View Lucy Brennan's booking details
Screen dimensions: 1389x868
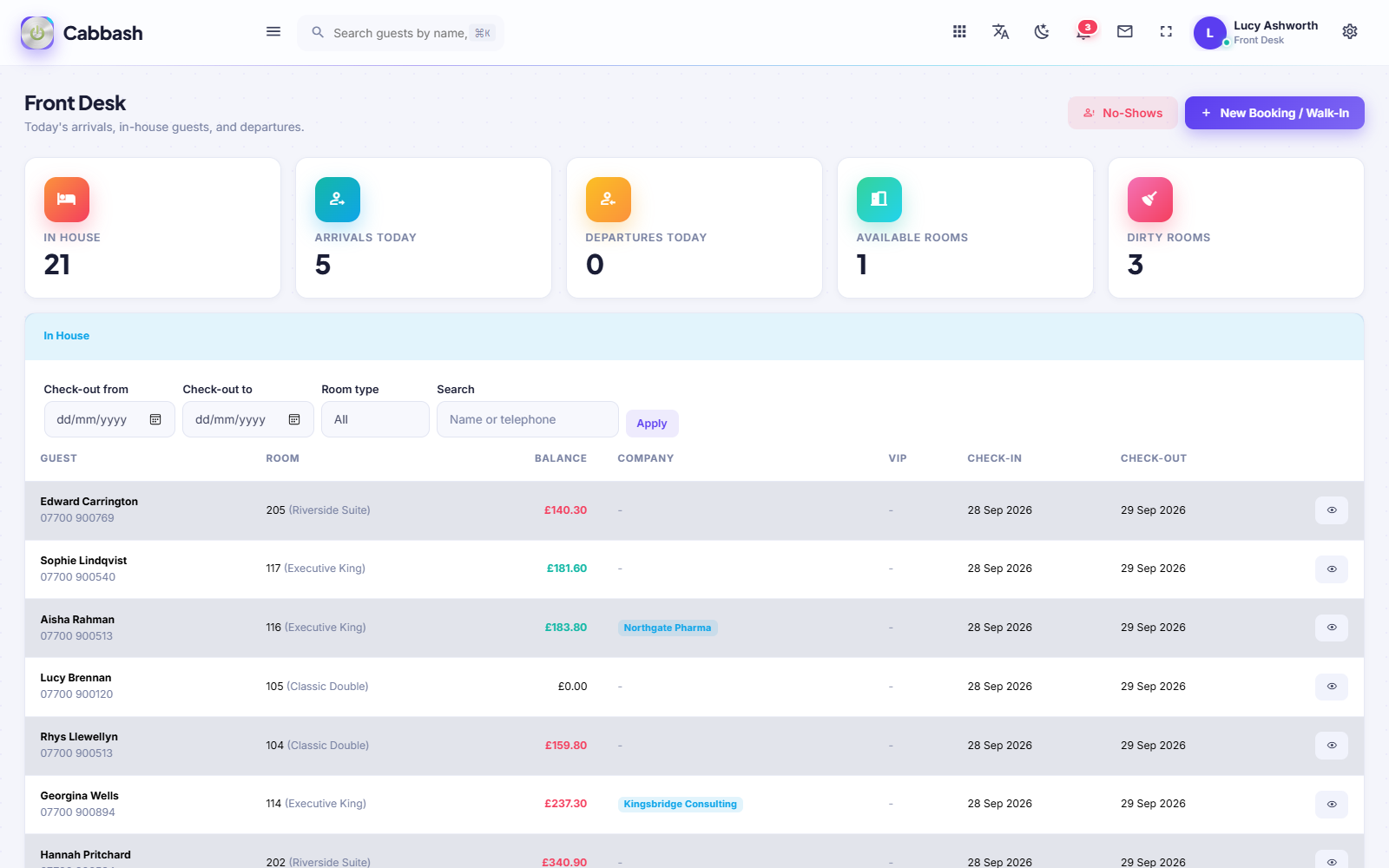click(1332, 687)
